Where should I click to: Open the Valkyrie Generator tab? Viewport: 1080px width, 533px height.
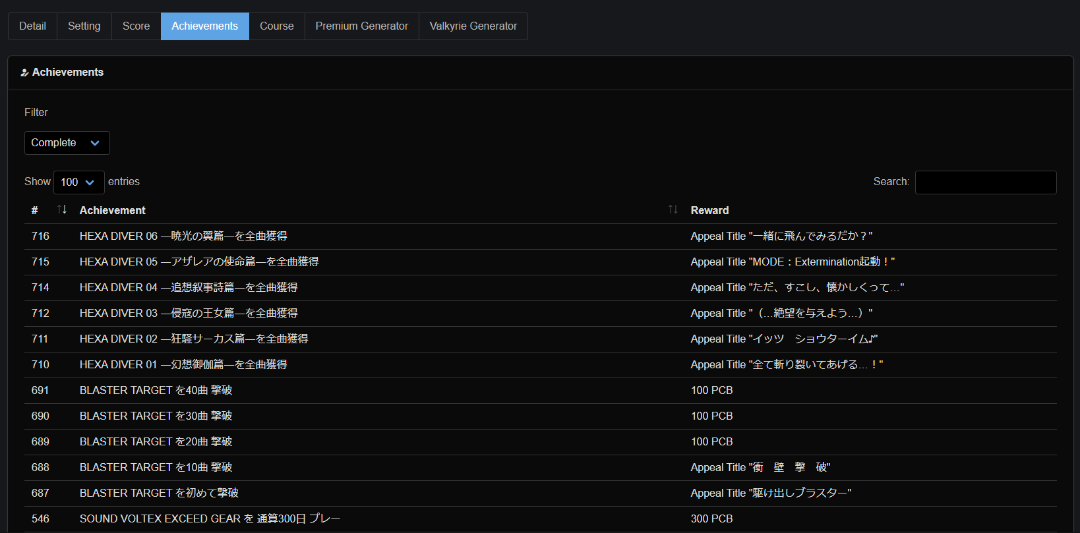pyautogui.click(x=473, y=26)
